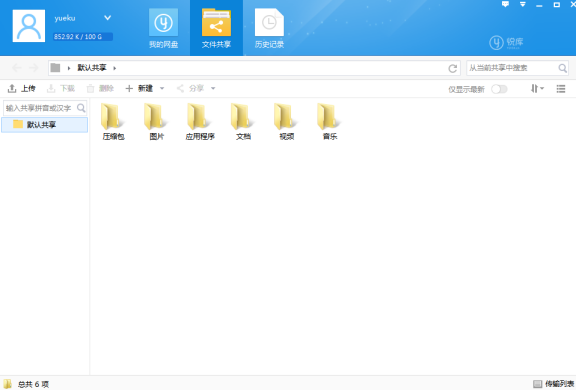The height and width of the screenshot is (390, 577).
Task: Open the 历史记录 tab
Action: [269, 28]
